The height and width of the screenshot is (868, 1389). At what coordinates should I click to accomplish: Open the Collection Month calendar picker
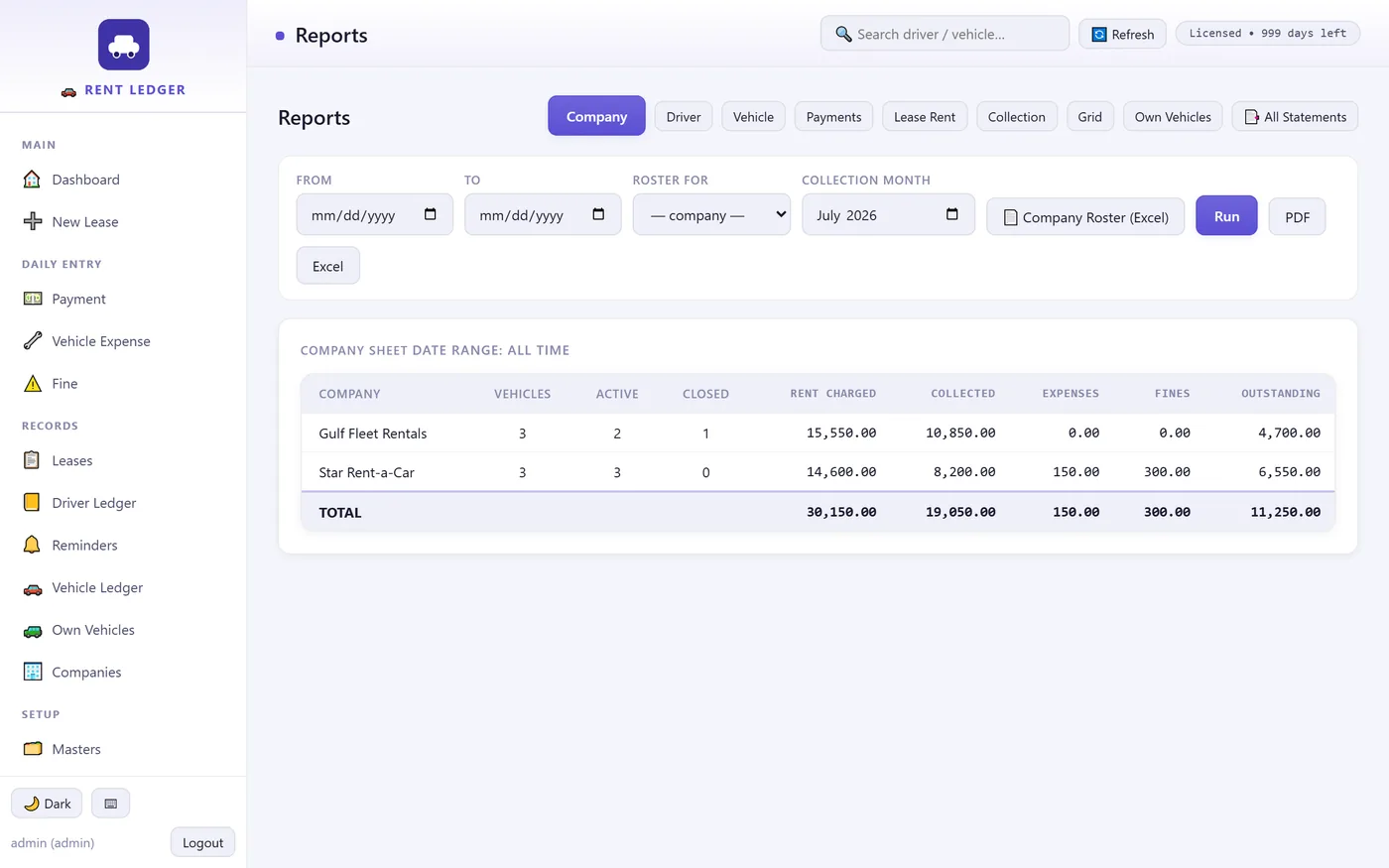coord(952,214)
